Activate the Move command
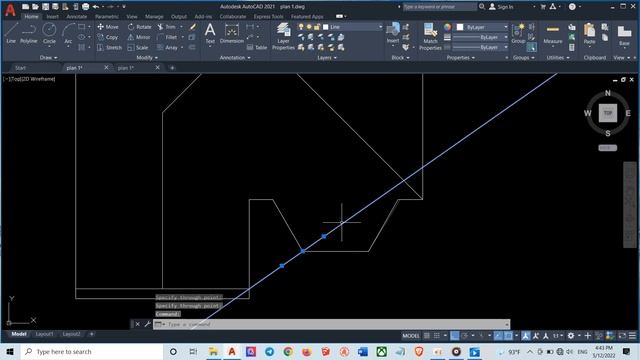This screenshot has width=640, height=360. pos(108,27)
